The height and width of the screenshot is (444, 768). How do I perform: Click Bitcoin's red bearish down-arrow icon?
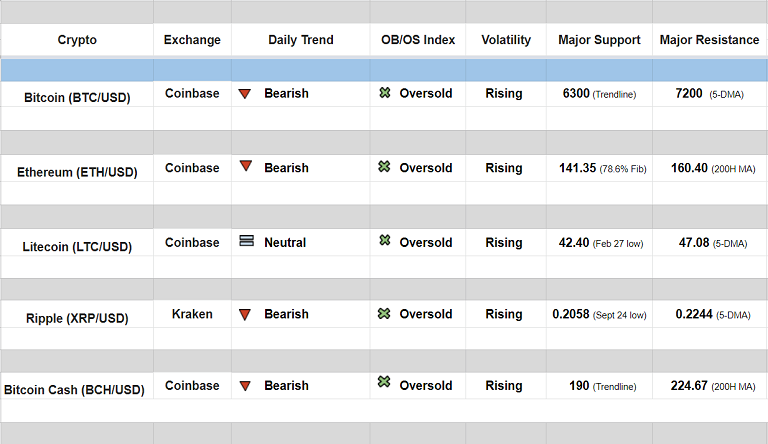point(245,94)
